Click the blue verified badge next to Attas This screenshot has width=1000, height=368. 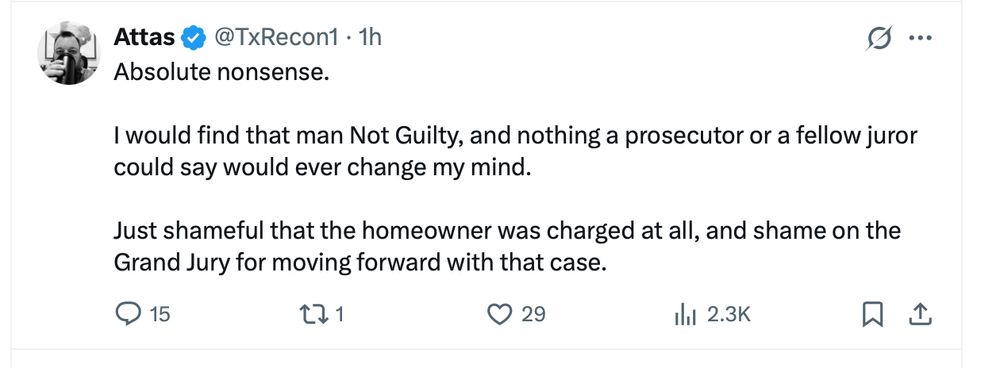point(194,38)
